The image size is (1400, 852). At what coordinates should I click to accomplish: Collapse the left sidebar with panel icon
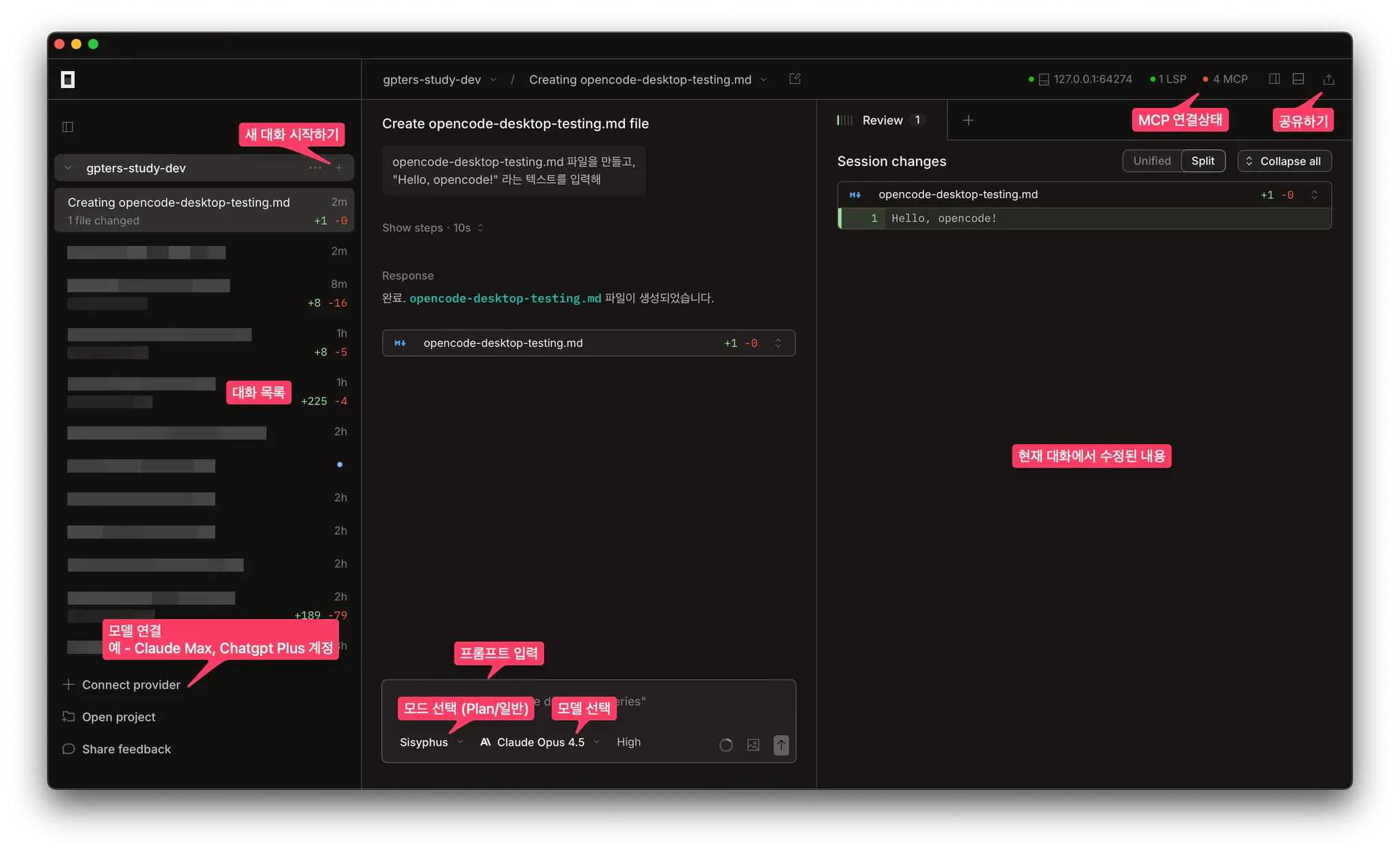pyautogui.click(x=68, y=126)
